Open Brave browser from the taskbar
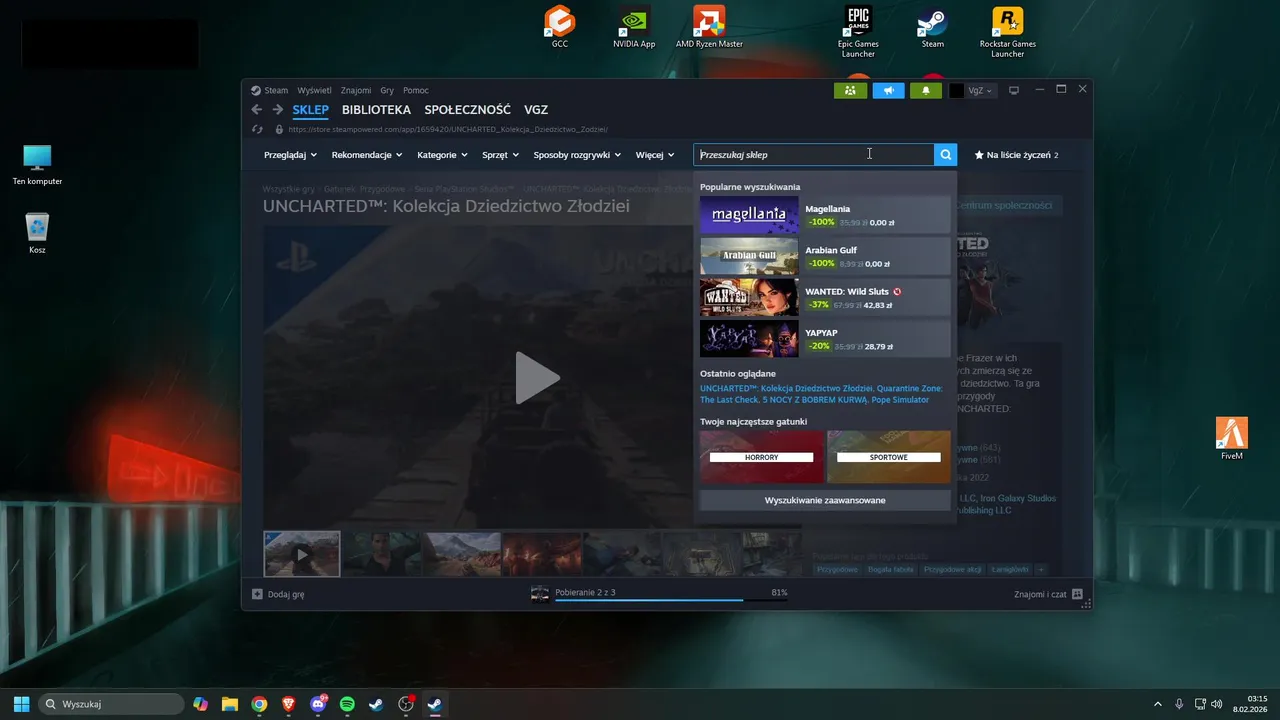This screenshot has width=1280, height=720. pos(288,704)
